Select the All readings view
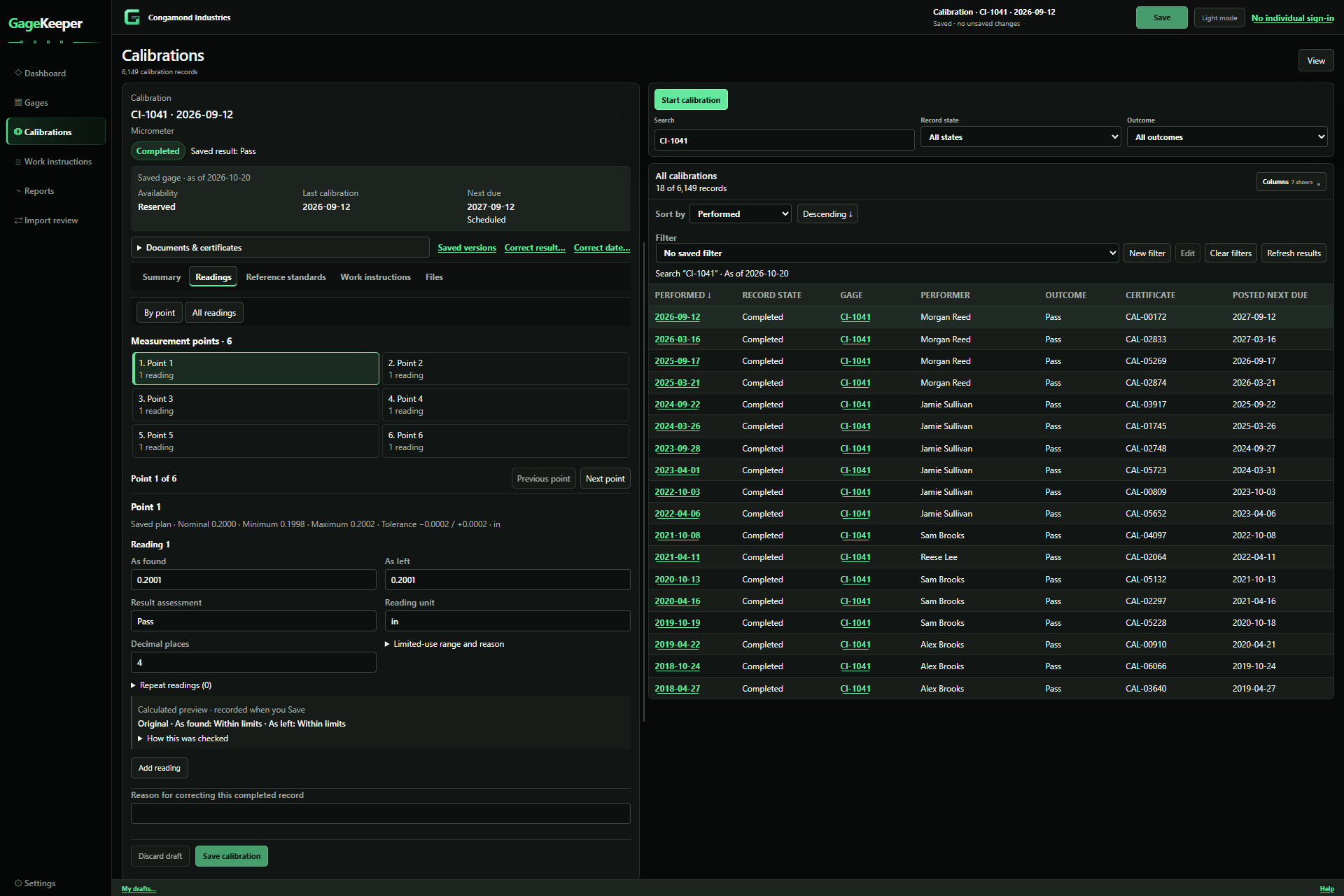The height and width of the screenshot is (896, 1344). [x=214, y=312]
